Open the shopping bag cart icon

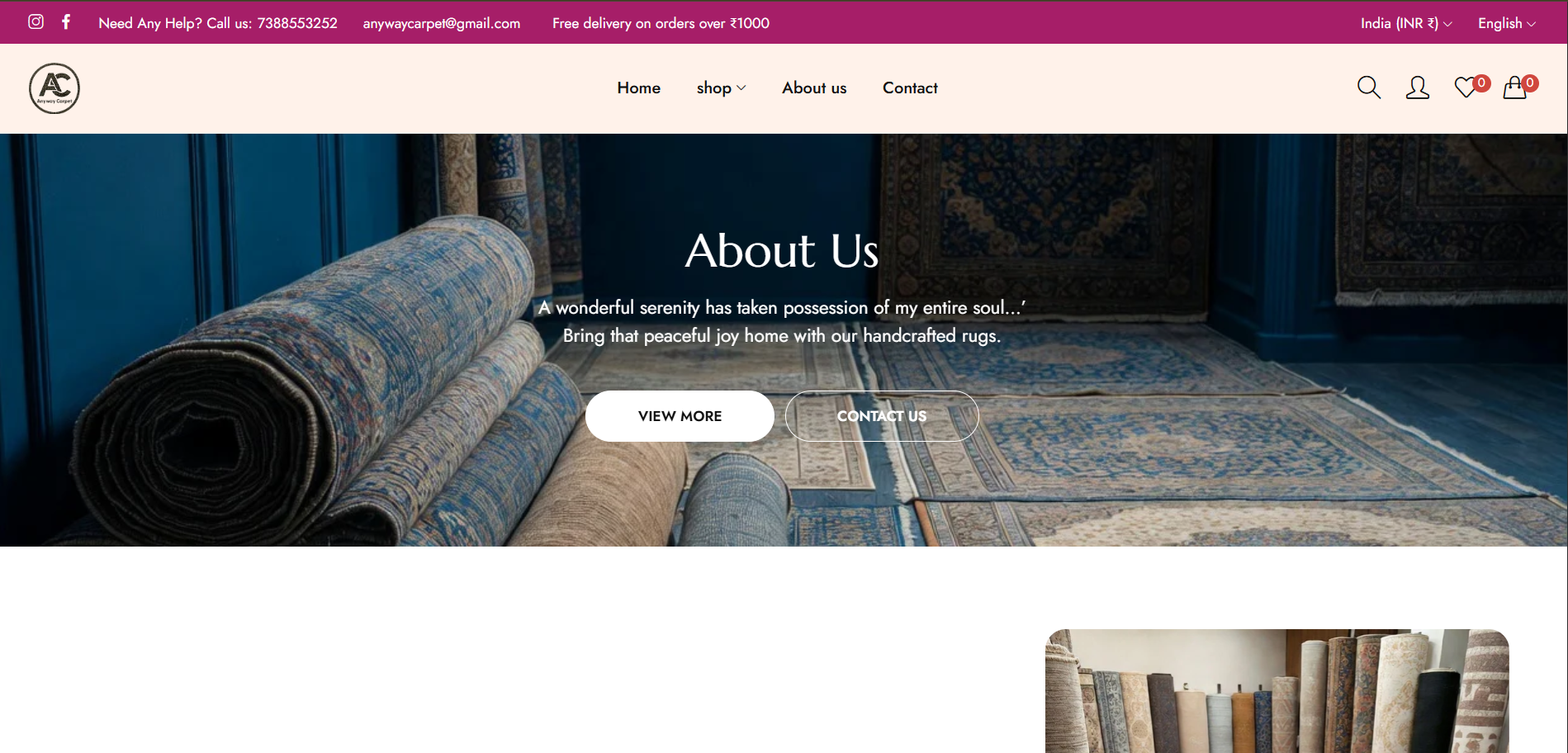tap(1514, 88)
